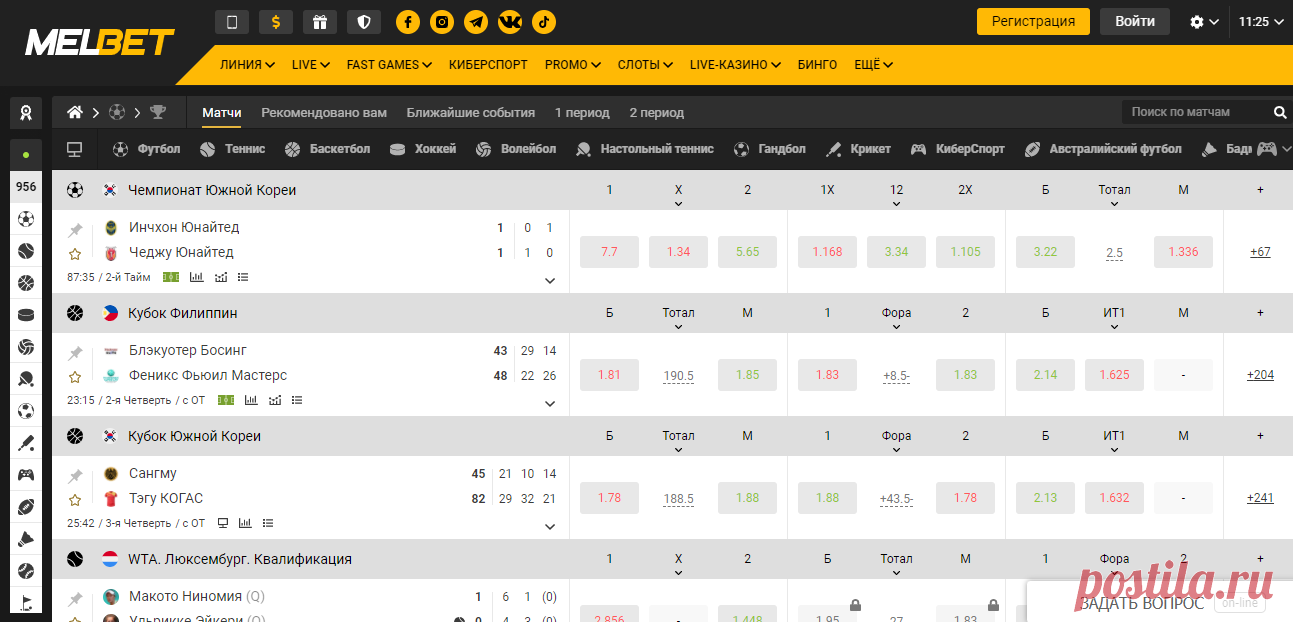
Task: Click the Войти login button
Action: 1134,21
